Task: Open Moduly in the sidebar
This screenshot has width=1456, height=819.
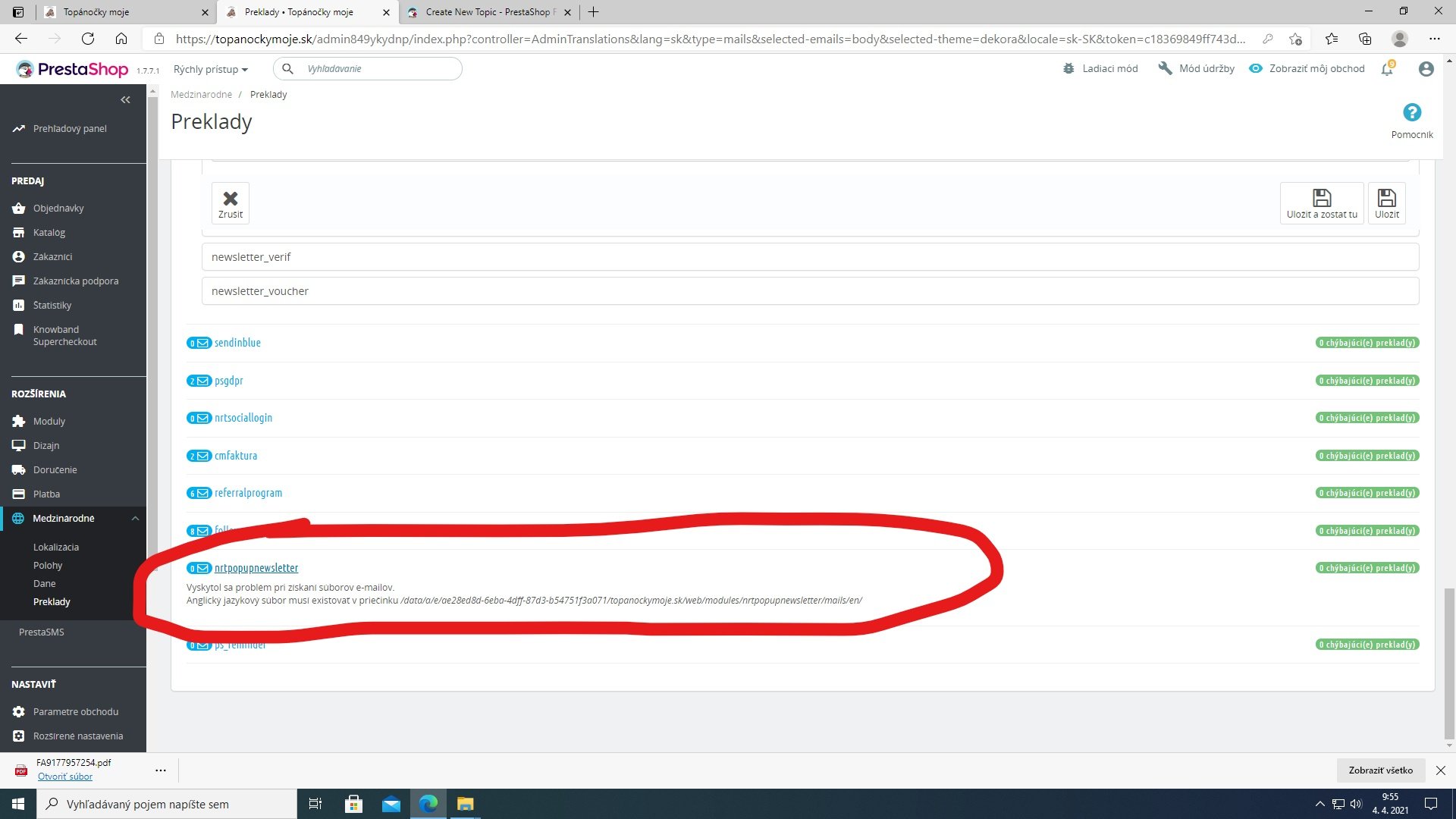Action: 49,421
